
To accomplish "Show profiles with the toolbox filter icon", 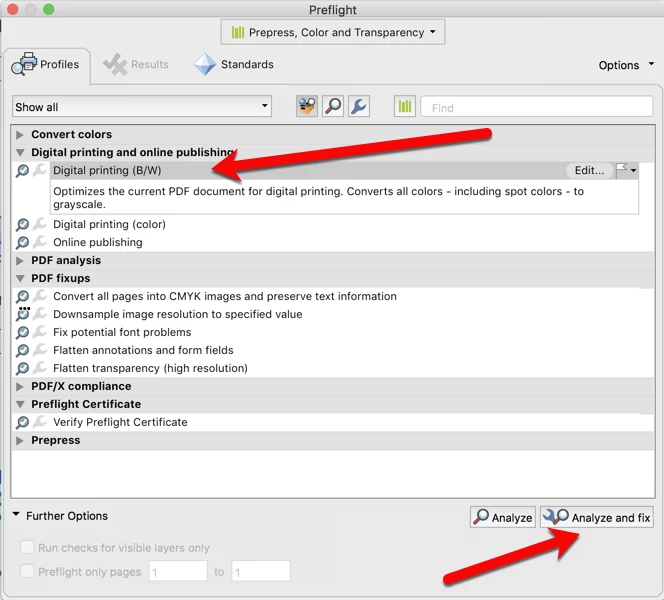I will pyautogui.click(x=307, y=106).
